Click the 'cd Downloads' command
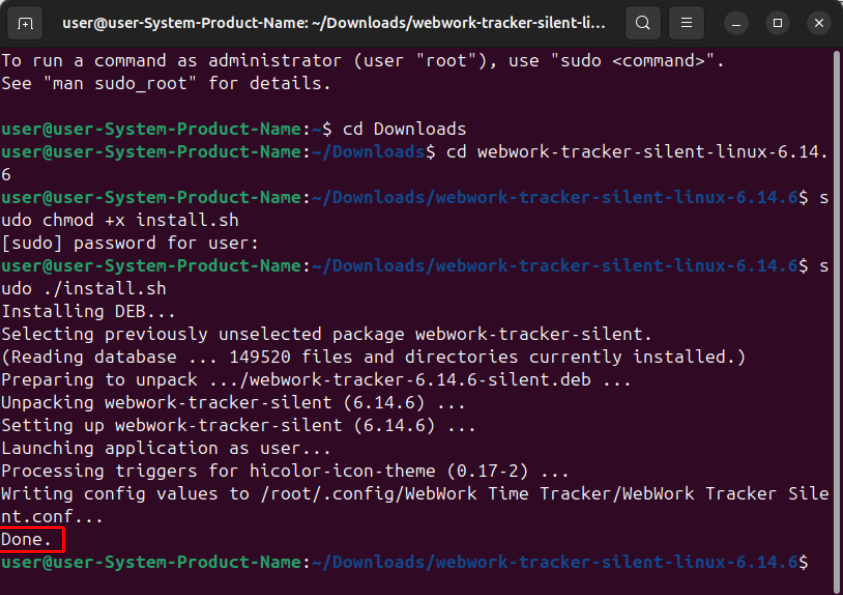 (x=404, y=129)
